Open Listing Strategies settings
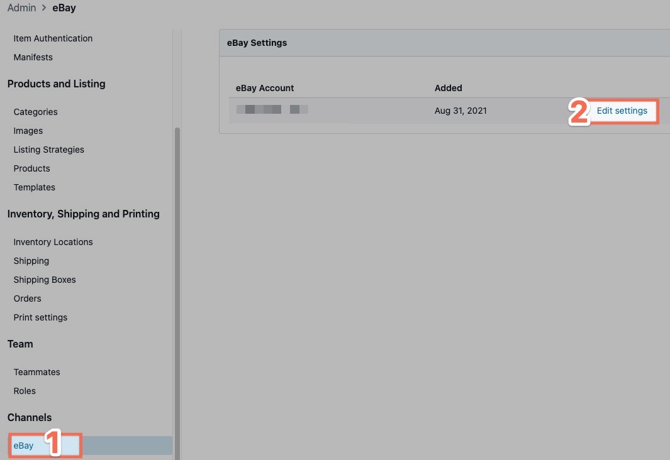 [48, 150]
